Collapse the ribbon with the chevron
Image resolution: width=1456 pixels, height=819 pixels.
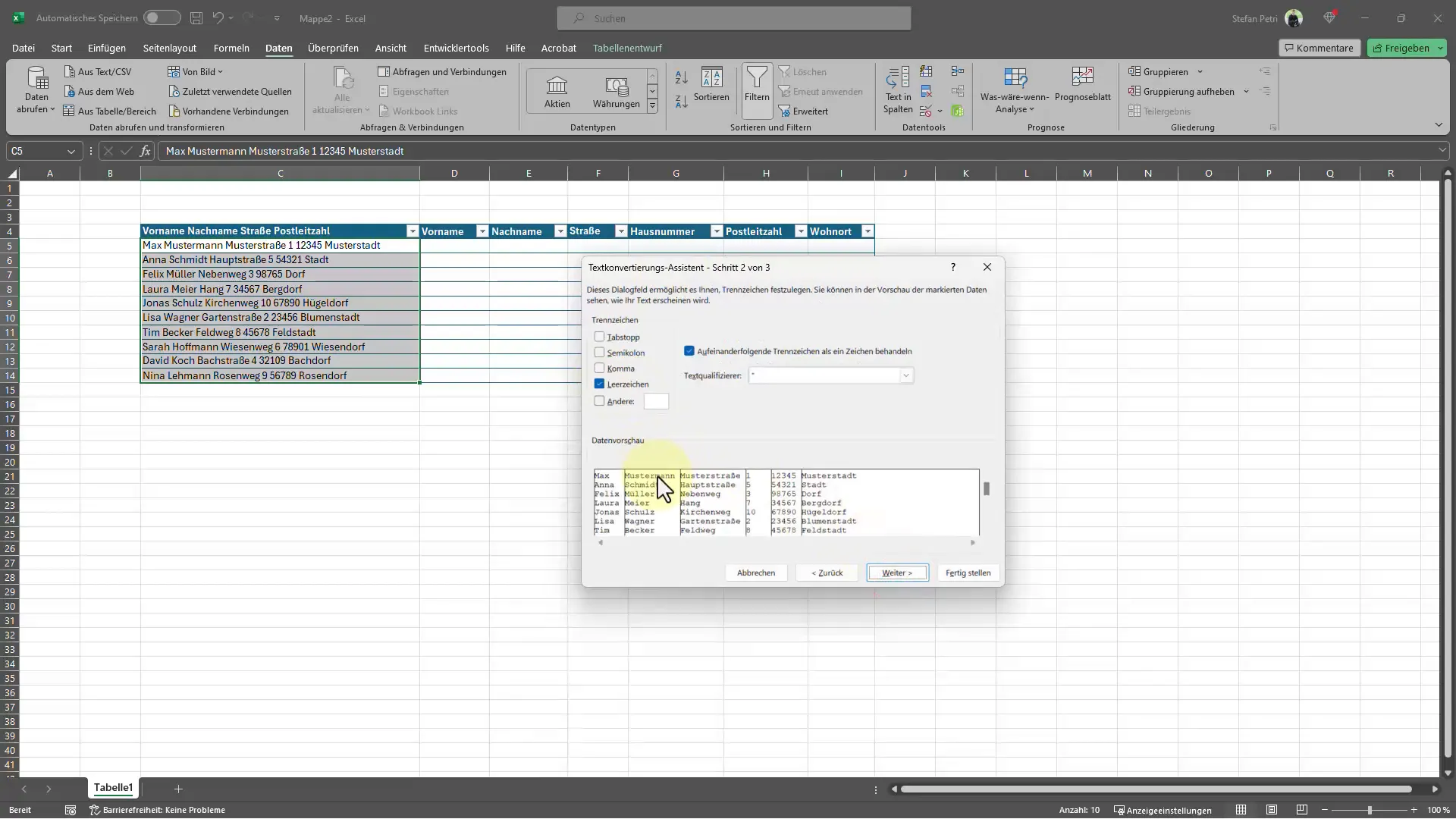(1439, 125)
